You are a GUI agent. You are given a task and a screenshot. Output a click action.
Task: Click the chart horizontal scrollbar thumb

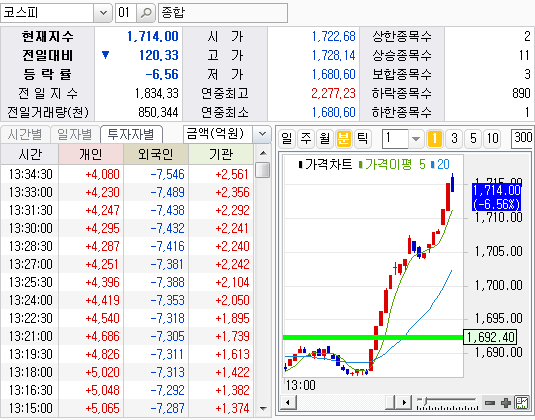(391, 402)
